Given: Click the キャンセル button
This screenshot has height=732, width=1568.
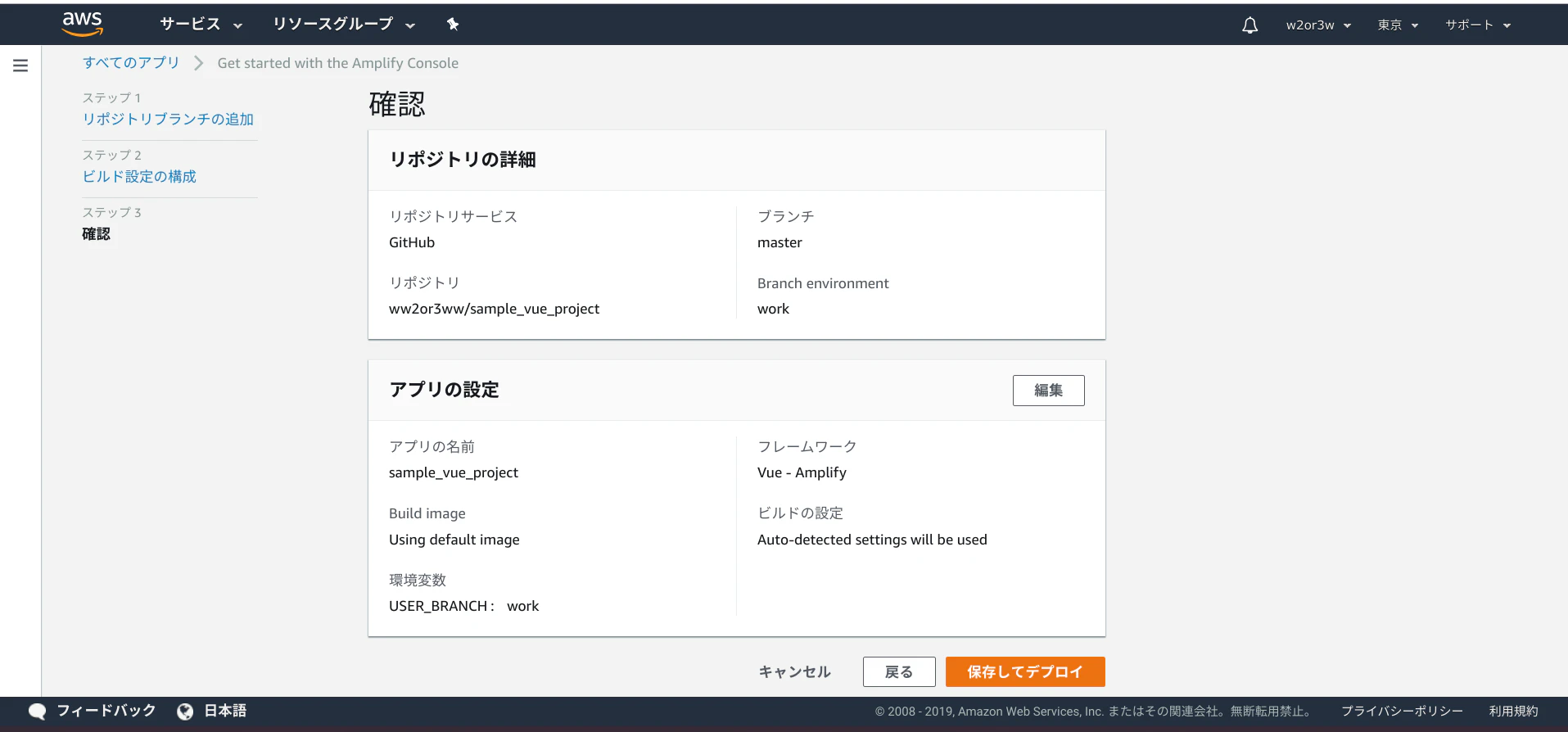Looking at the screenshot, I should (x=794, y=672).
